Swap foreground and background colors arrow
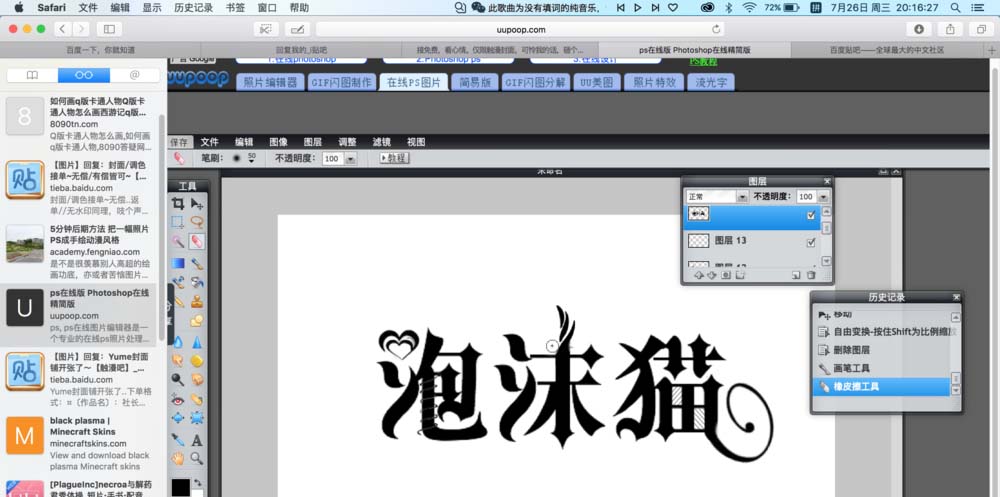This screenshot has height=497, width=1000. (x=198, y=483)
